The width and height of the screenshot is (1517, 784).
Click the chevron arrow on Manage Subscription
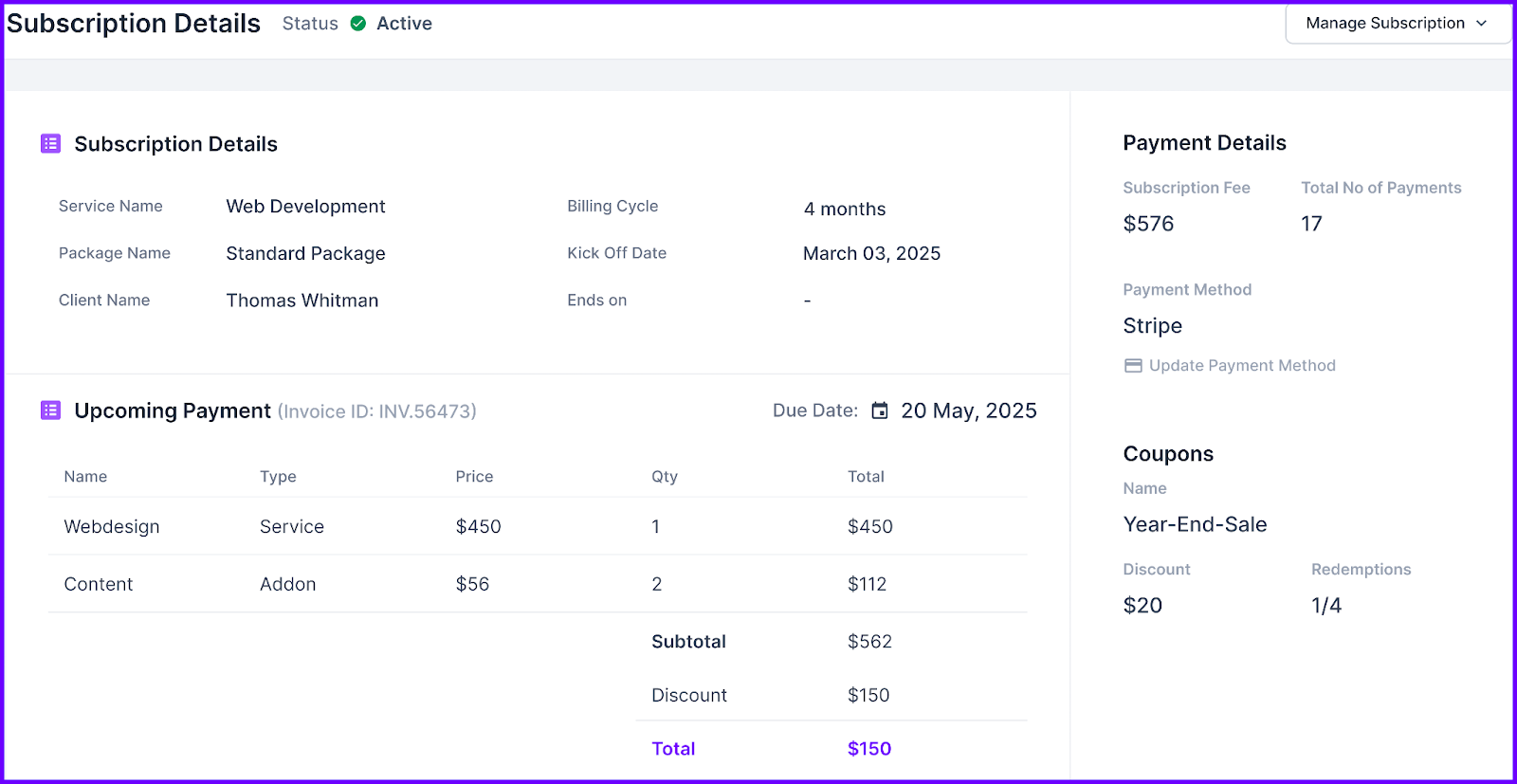point(1482,24)
